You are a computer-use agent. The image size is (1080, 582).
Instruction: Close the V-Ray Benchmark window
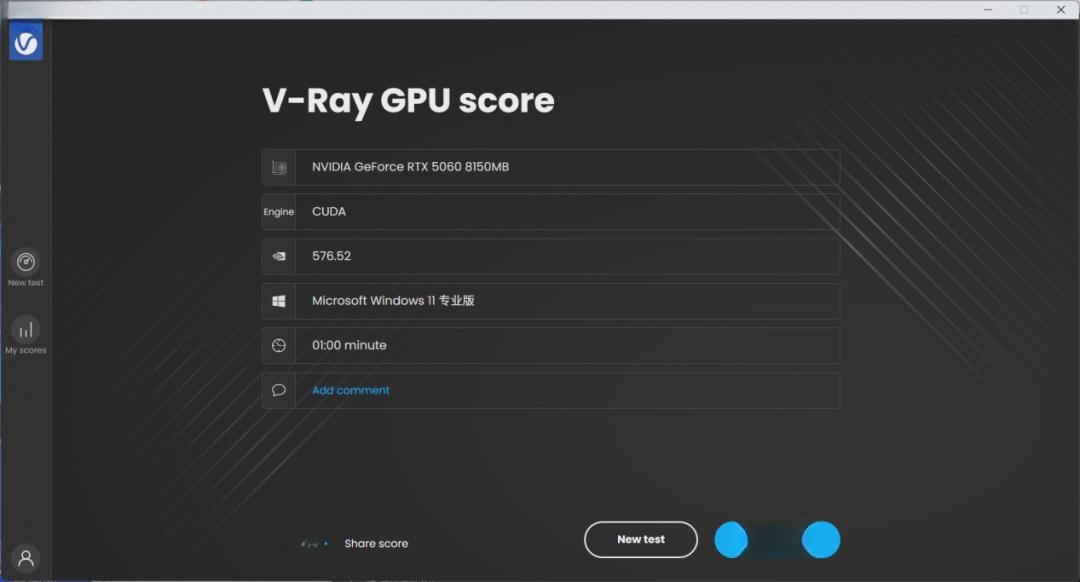[x=1061, y=10]
